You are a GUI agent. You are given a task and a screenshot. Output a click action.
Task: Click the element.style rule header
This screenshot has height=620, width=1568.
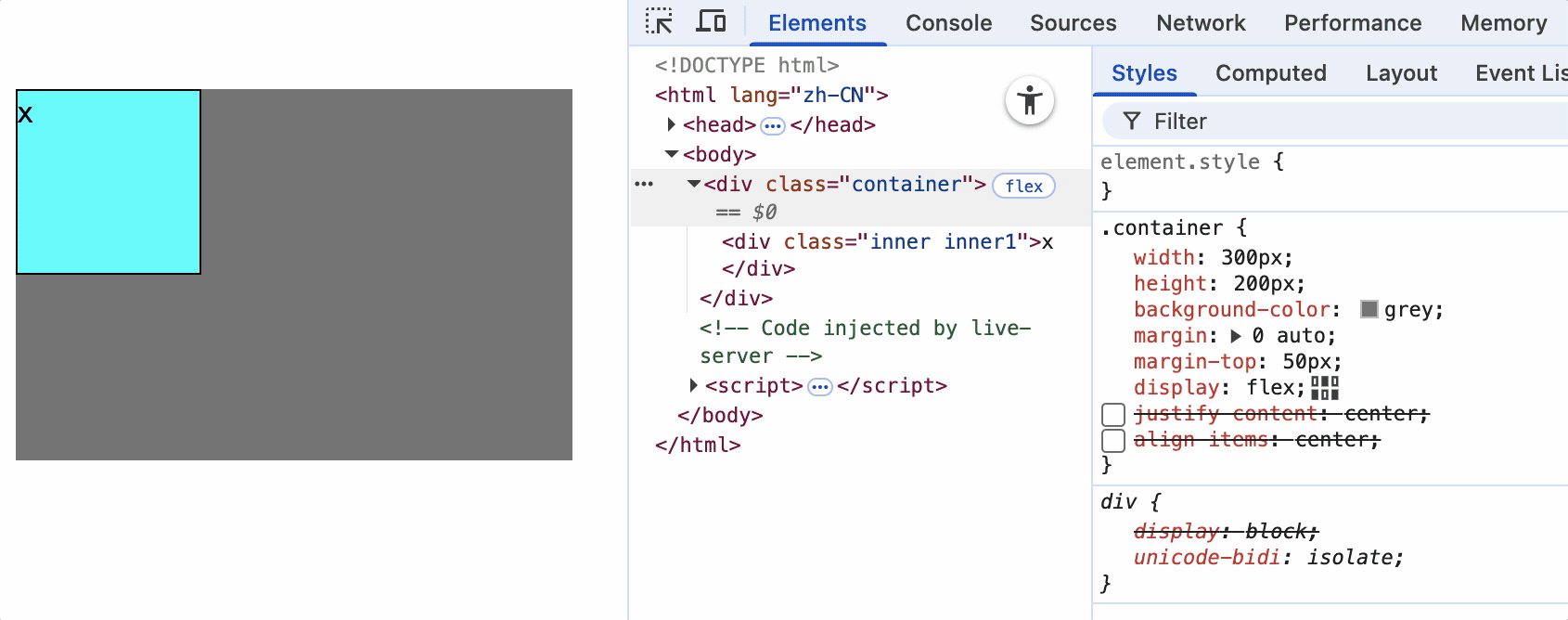point(1192,161)
